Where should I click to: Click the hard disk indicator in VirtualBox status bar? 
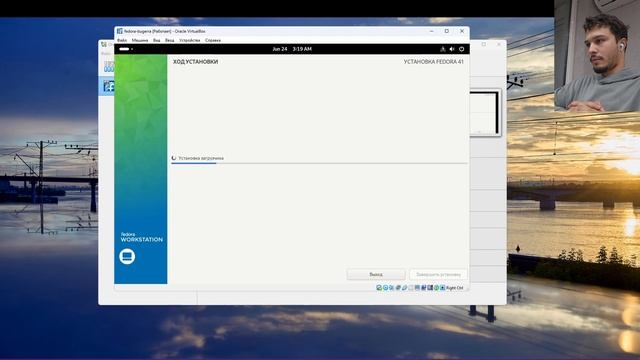pos(379,288)
